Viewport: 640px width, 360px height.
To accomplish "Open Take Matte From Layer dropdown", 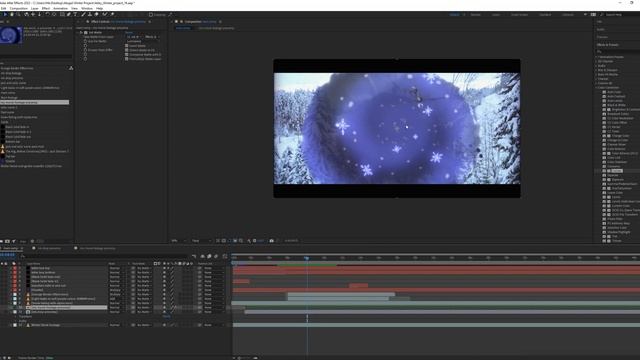I will 133,37.
